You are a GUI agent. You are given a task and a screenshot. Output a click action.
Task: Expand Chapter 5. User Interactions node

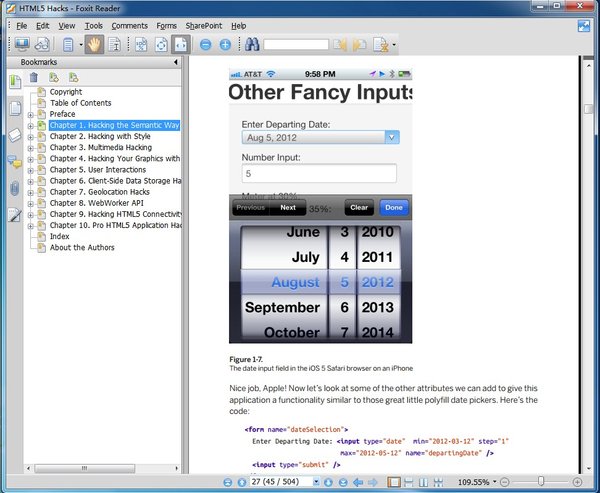[x=31, y=170]
